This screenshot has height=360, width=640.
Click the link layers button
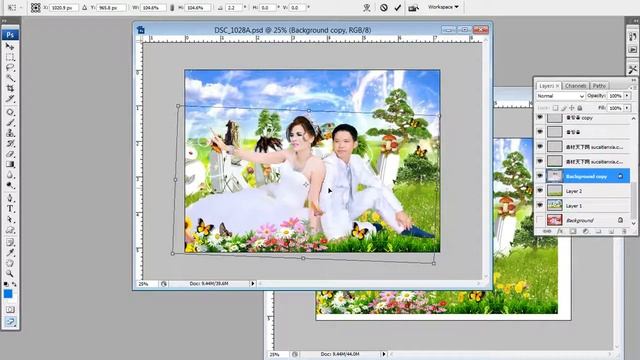(547, 231)
